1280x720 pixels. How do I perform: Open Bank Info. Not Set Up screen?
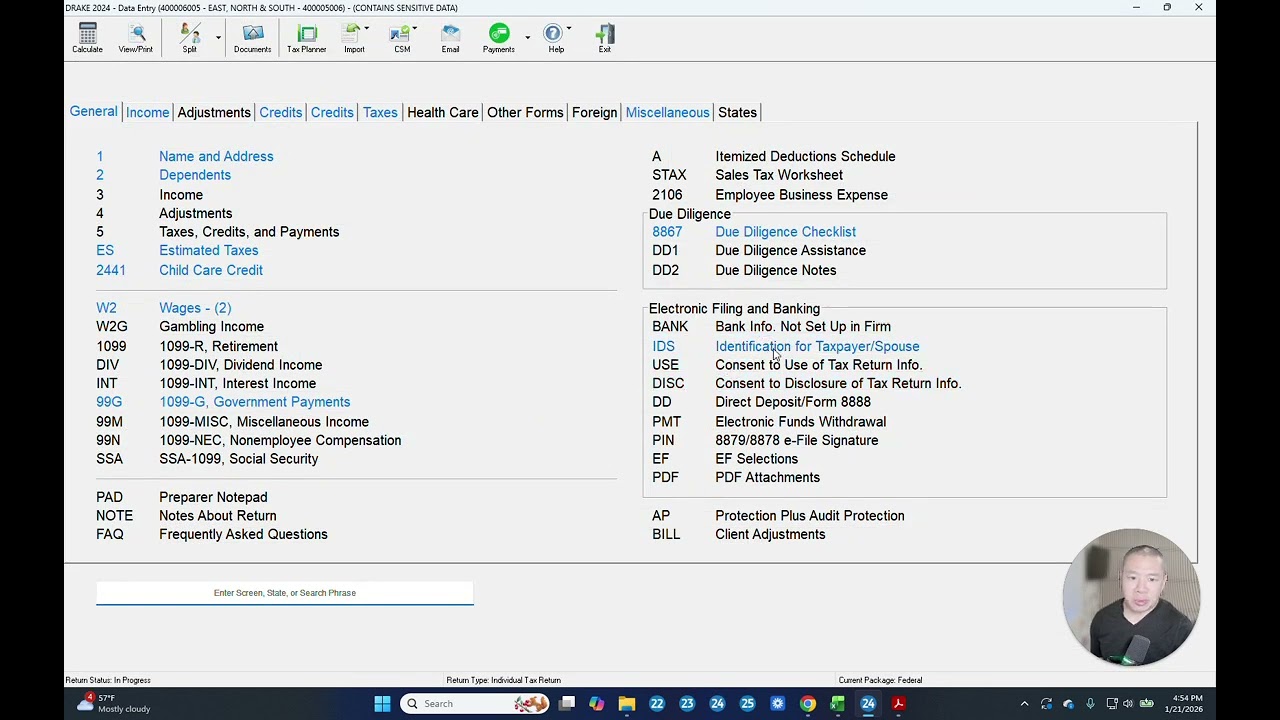(803, 327)
